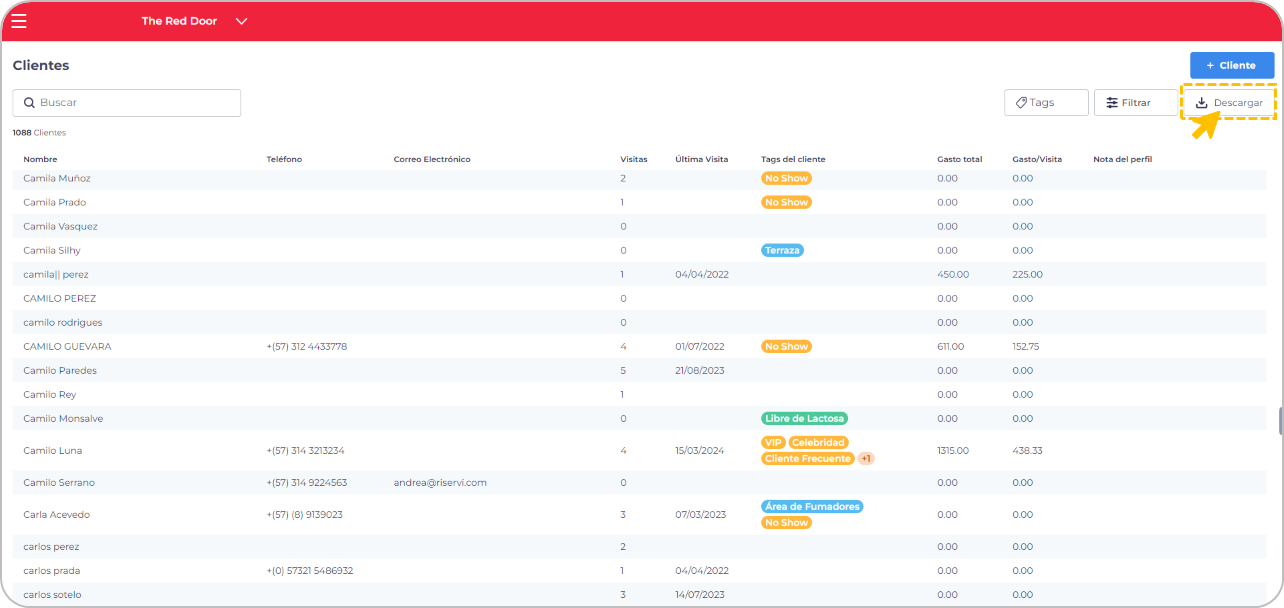Click the Celebridad tag
The image size is (1284, 608).
point(818,442)
